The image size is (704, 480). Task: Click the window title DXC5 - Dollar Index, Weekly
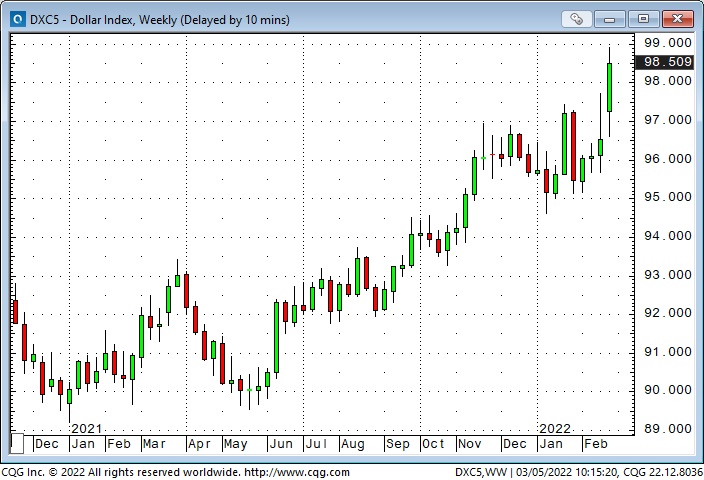point(160,20)
